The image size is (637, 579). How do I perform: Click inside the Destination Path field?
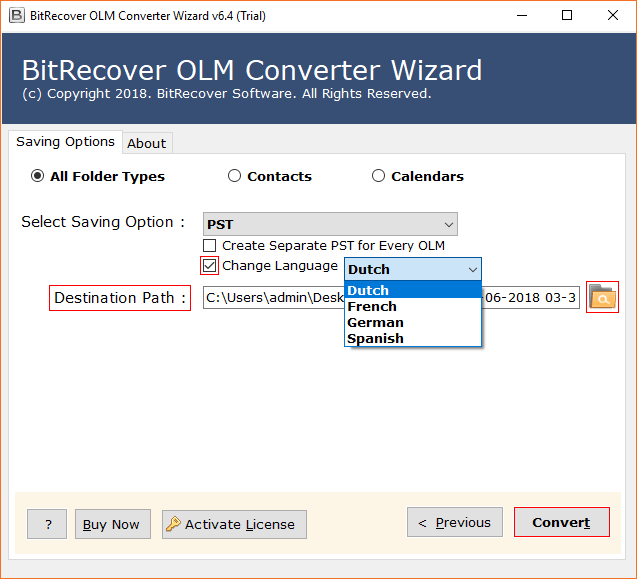[391, 297]
